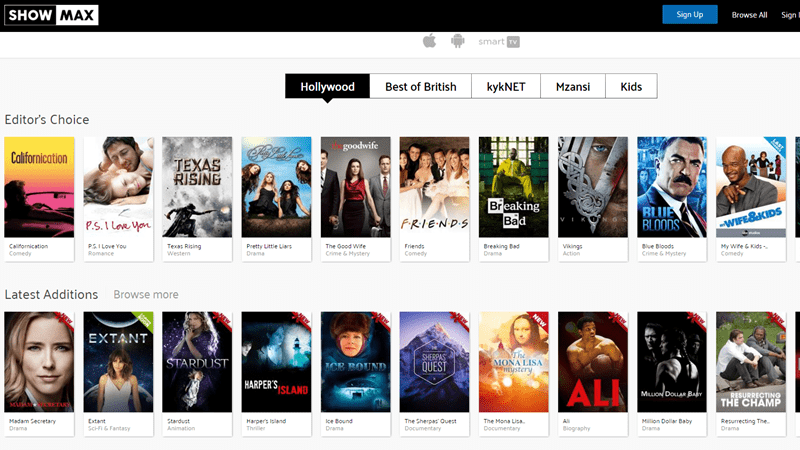
Task: Open the Ice Bound poster
Action: coord(356,362)
